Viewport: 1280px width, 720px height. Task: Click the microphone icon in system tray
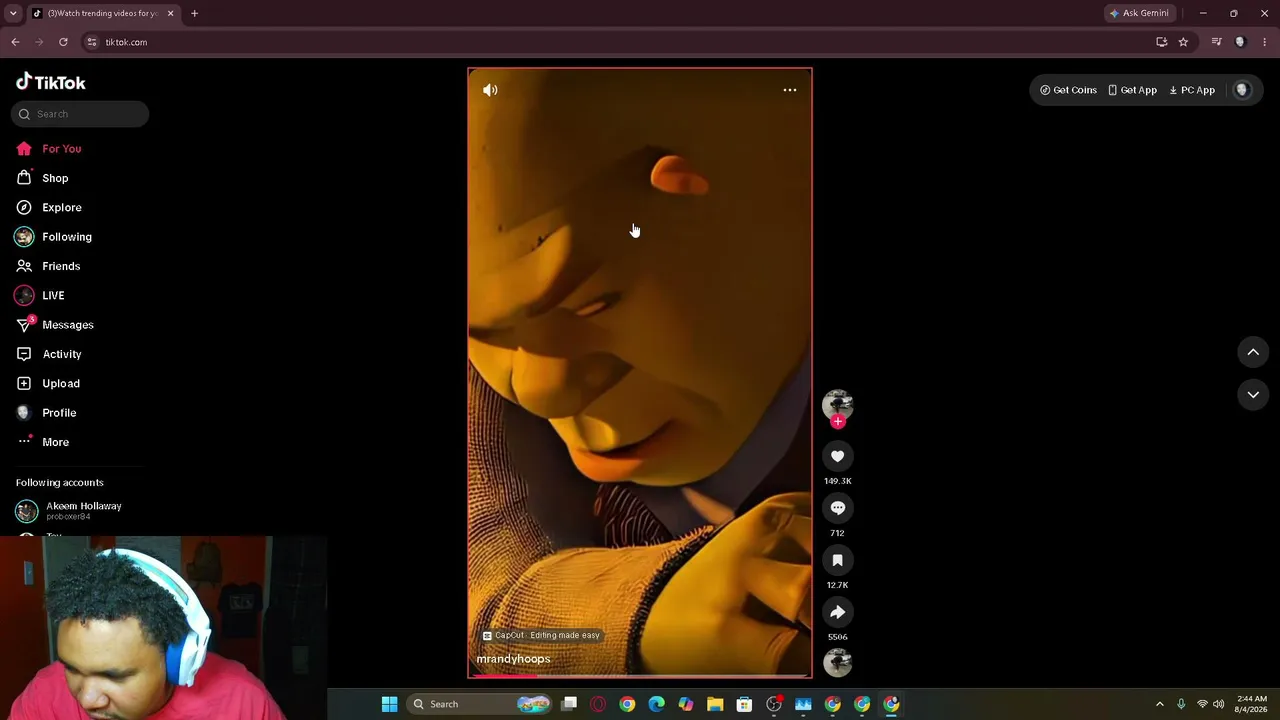(1181, 704)
